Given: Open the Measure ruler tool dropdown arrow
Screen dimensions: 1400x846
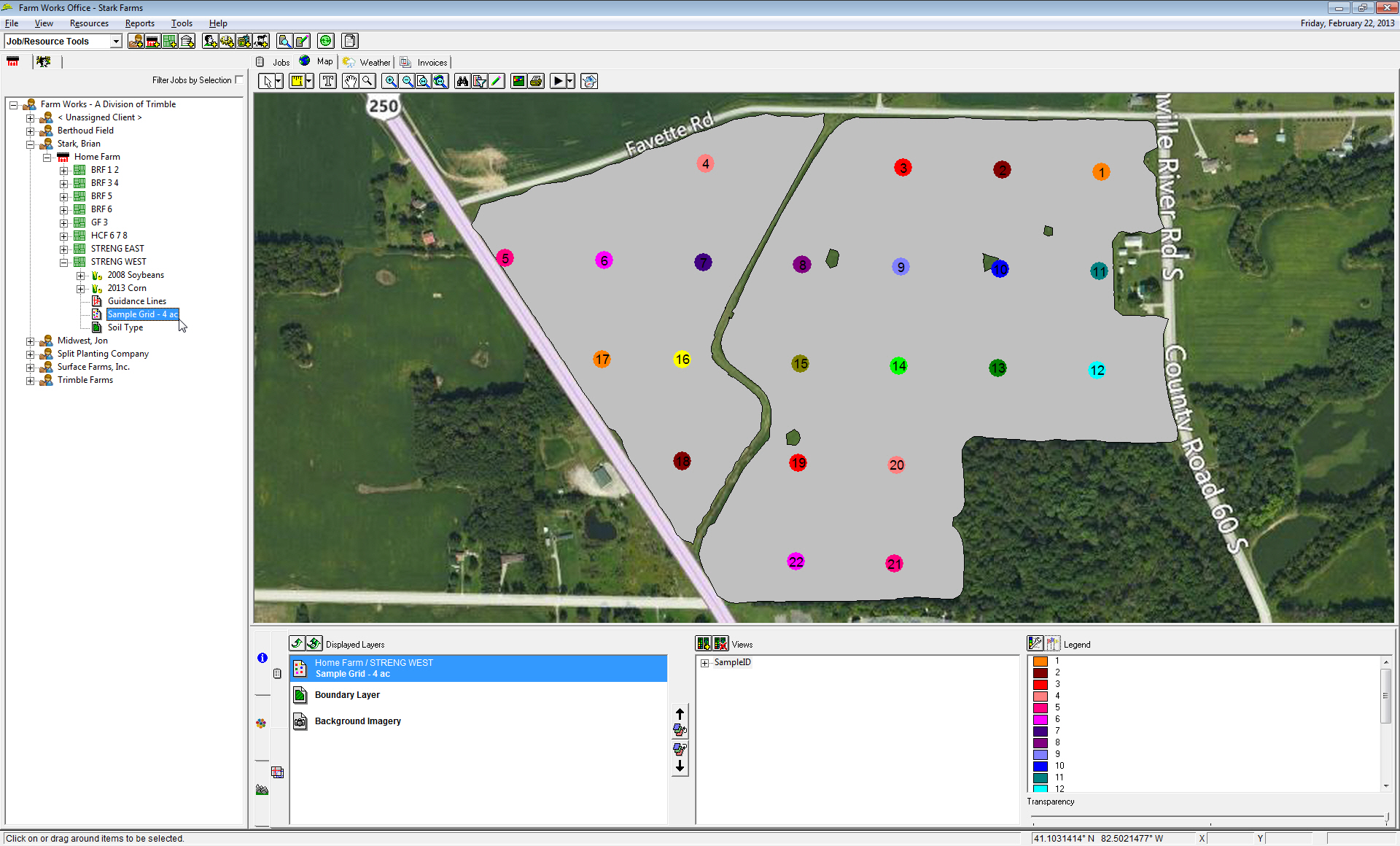Looking at the screenshot, I should [x=310, y=81].
